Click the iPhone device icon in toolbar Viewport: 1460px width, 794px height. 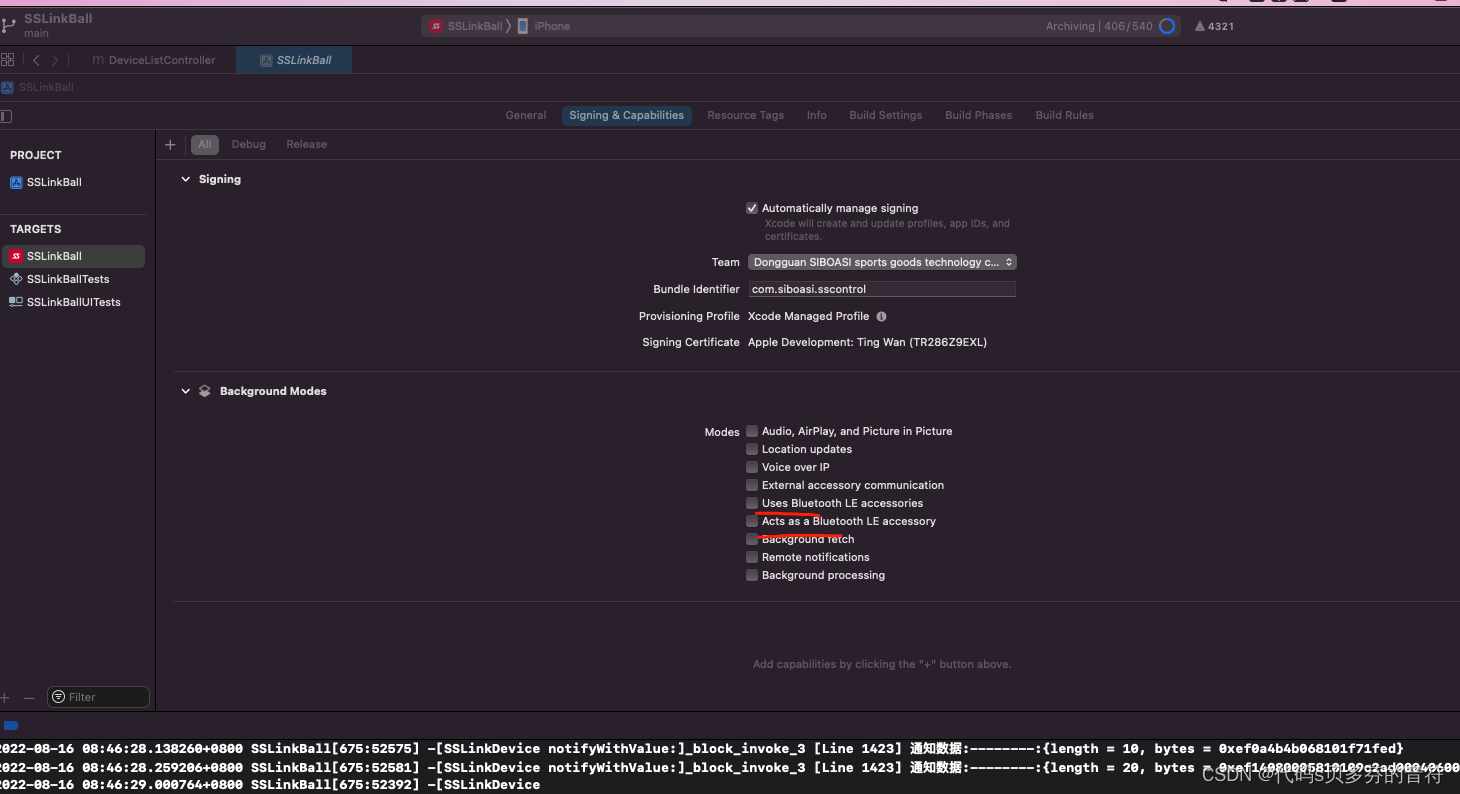[523, 26]
